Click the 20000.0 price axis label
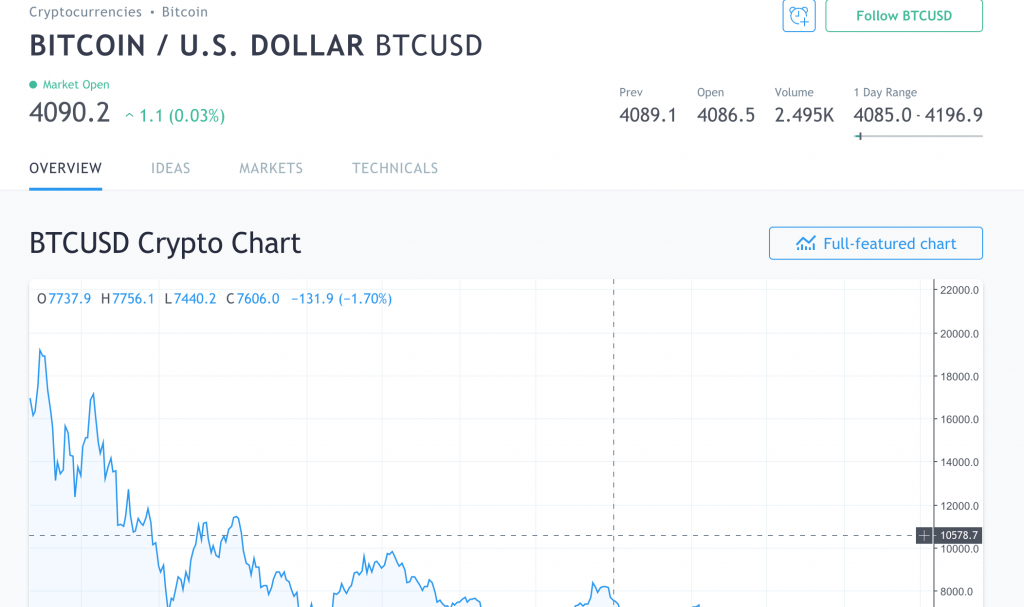 point(959,333)
